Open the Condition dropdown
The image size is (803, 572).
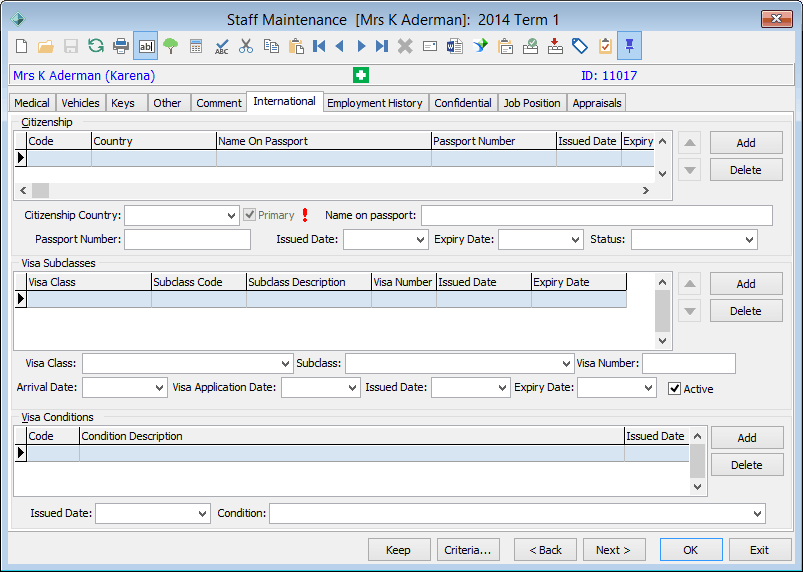coord(758,514)
